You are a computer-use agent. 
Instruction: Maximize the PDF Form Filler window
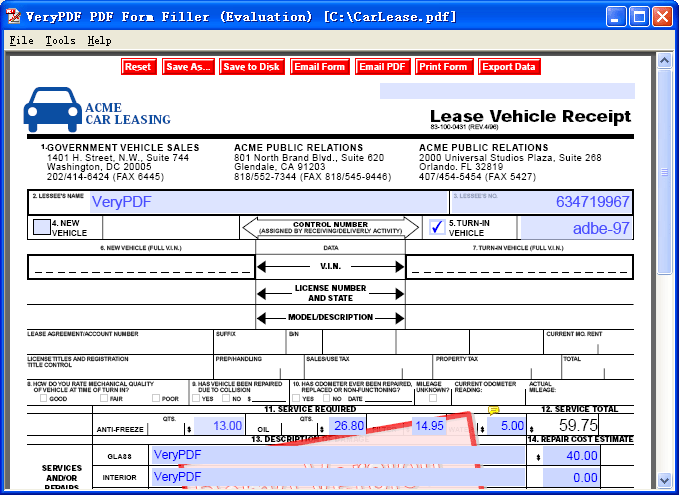tap(639, 17)
